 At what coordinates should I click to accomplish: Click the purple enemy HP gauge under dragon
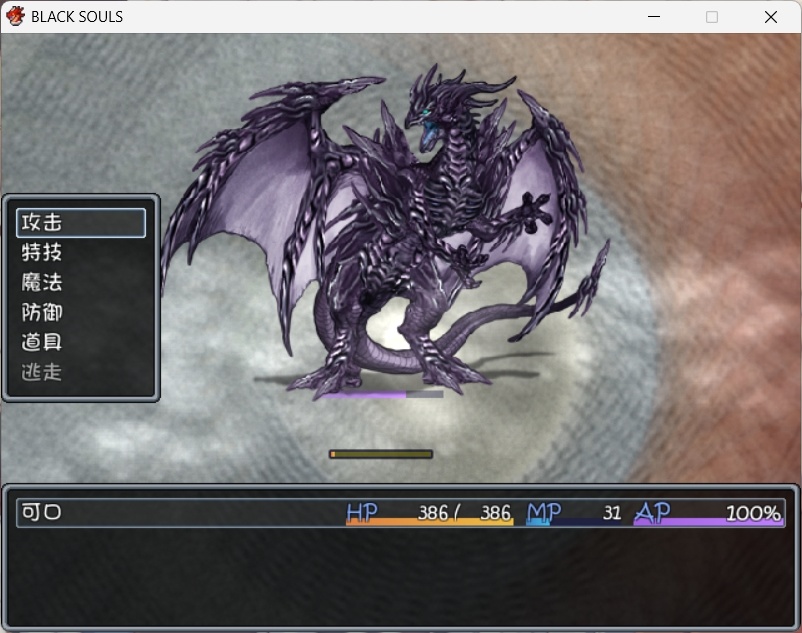382,394
